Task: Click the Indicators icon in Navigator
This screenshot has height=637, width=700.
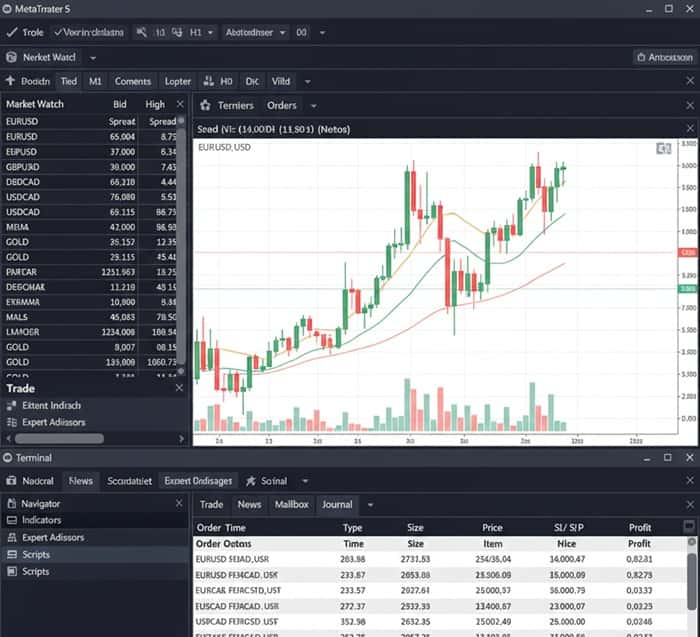Action: [11, 520]
